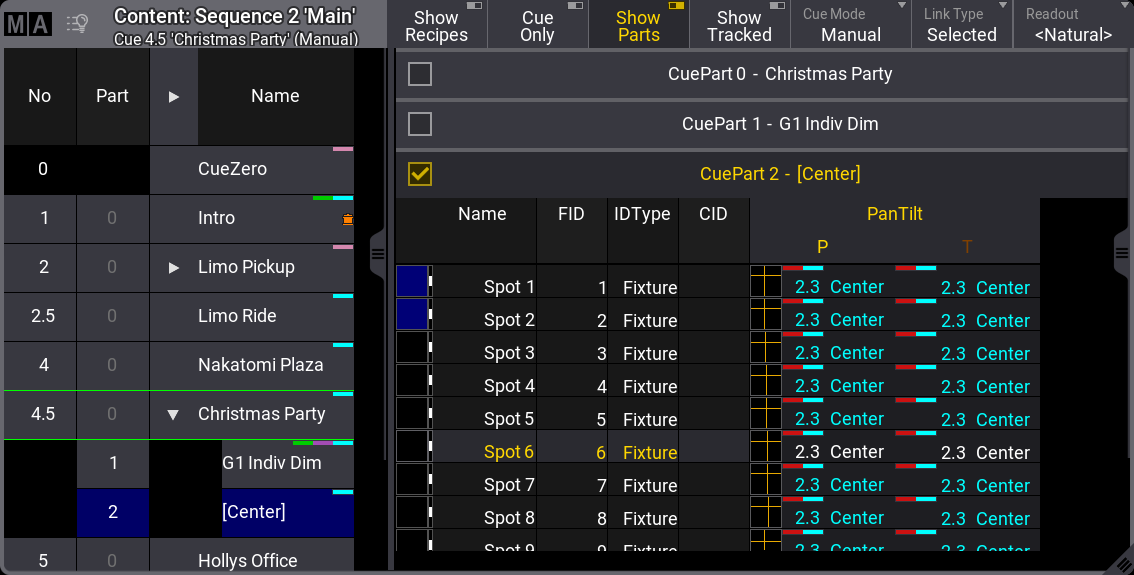Click the orange icon in Intro row
This screenshot has width=1134, height=575.
click(x=347, y=220)
